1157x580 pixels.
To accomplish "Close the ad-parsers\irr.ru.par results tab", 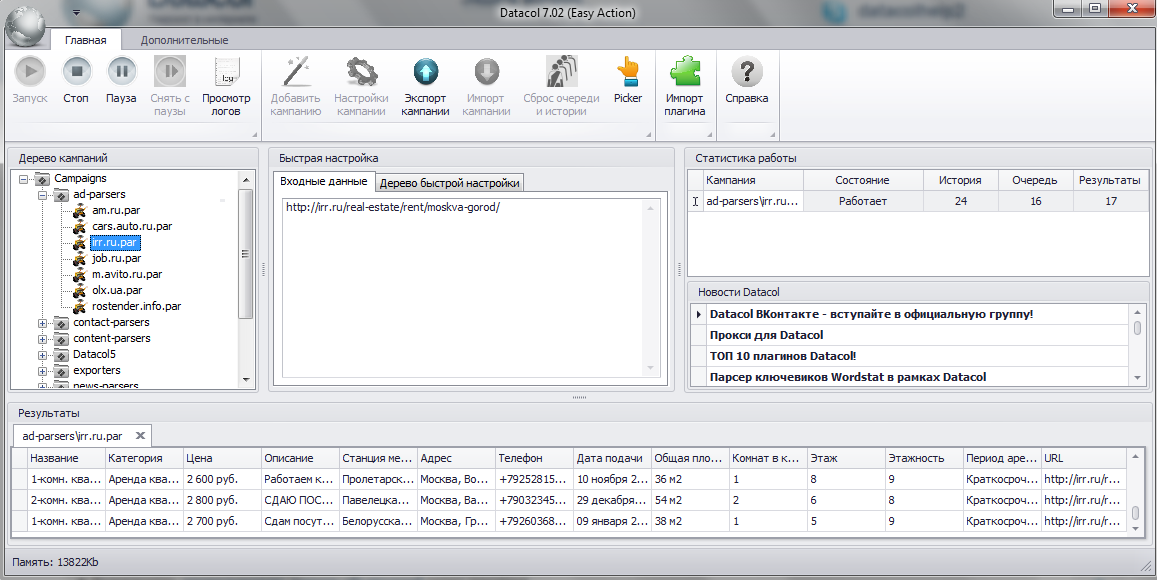I will click(x=140, y=435).
